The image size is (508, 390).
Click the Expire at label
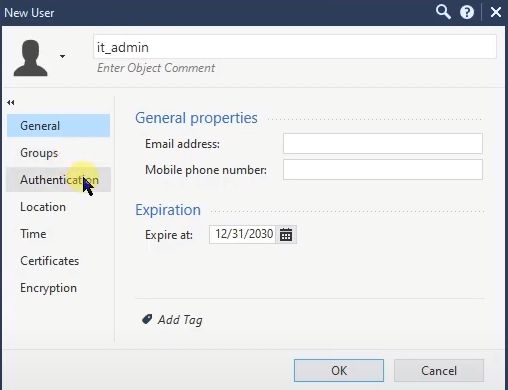(x=169, y=235)
